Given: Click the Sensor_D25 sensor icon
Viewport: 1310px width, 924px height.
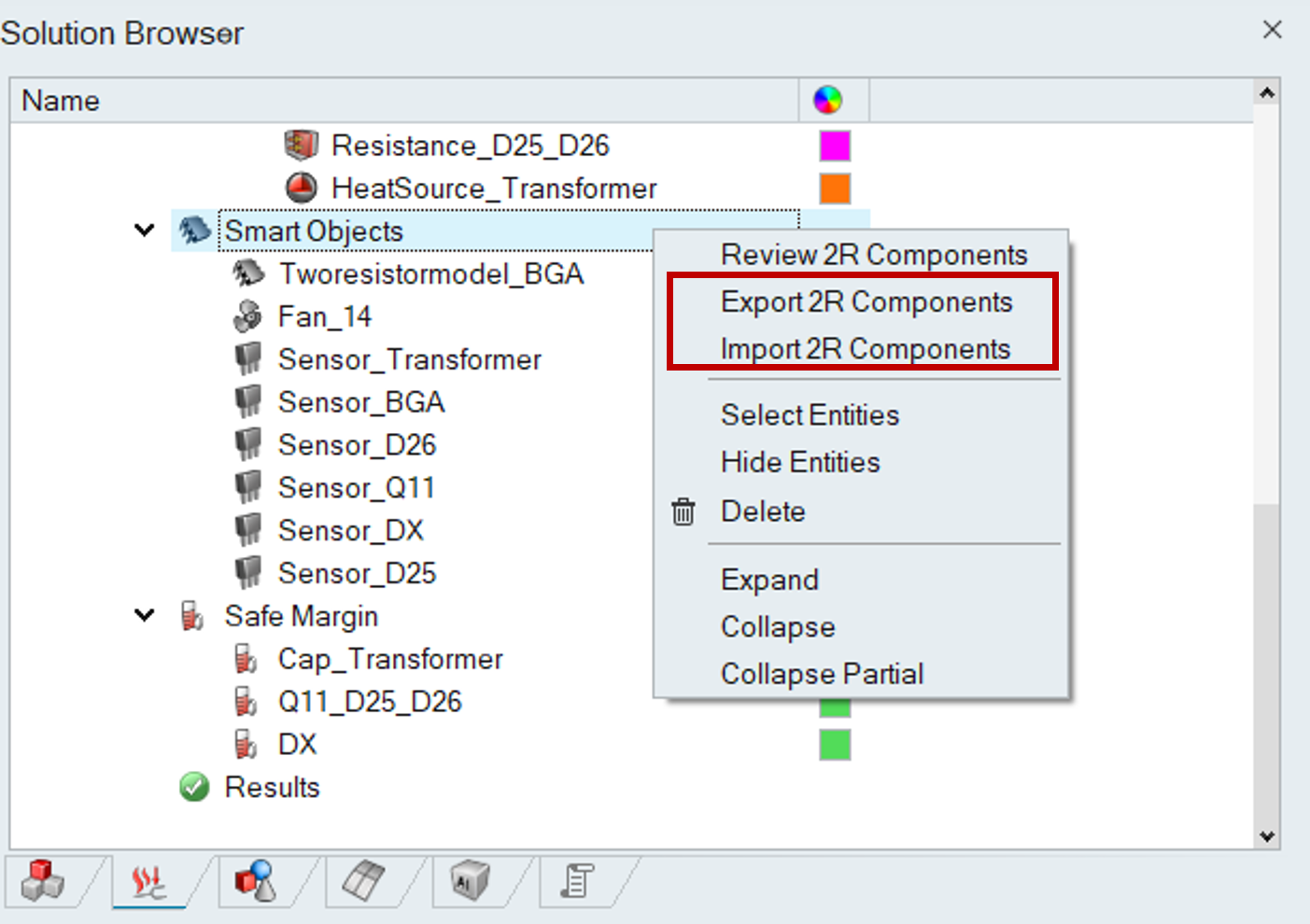Looking at the screenshot, I should point(247,574).
